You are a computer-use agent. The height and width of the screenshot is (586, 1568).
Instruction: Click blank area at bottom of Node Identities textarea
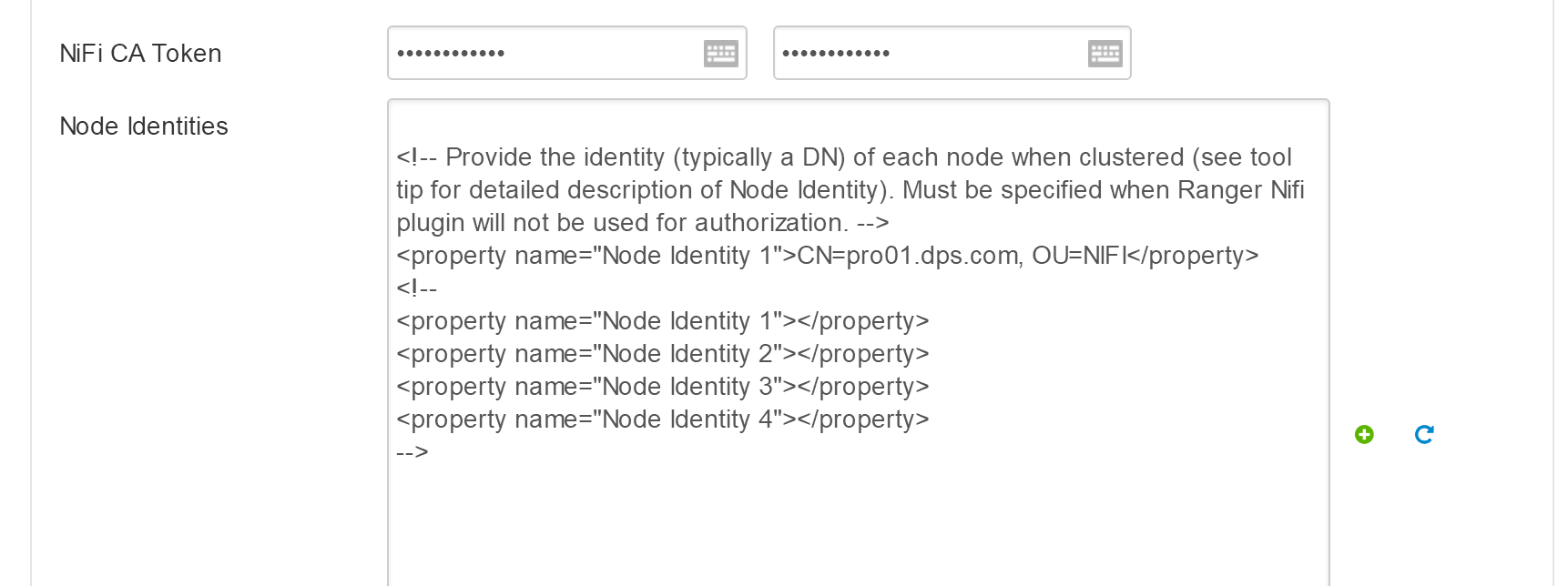pos(858,528)
